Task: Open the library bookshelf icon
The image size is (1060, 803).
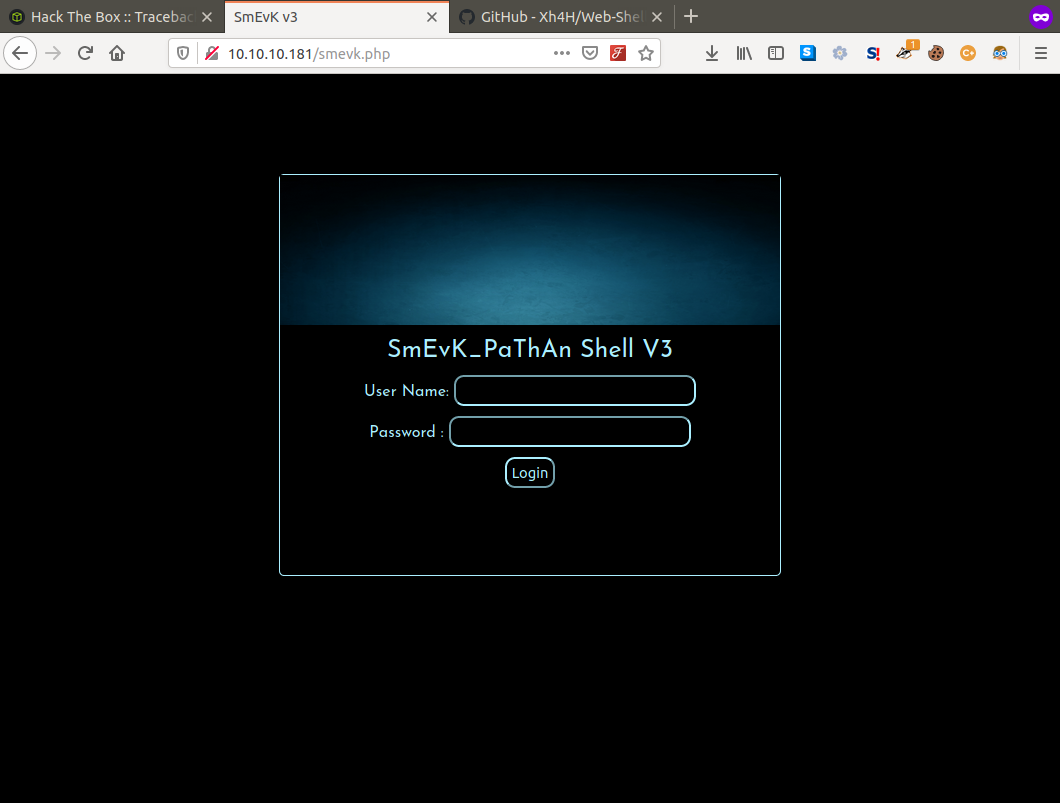Action: pos(744,53)
